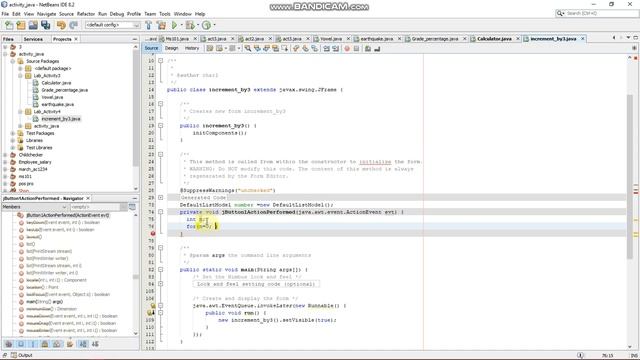The image size is (640, 360).
Task: Click the Comment editor toolbar icon
Action: point(368,49)
